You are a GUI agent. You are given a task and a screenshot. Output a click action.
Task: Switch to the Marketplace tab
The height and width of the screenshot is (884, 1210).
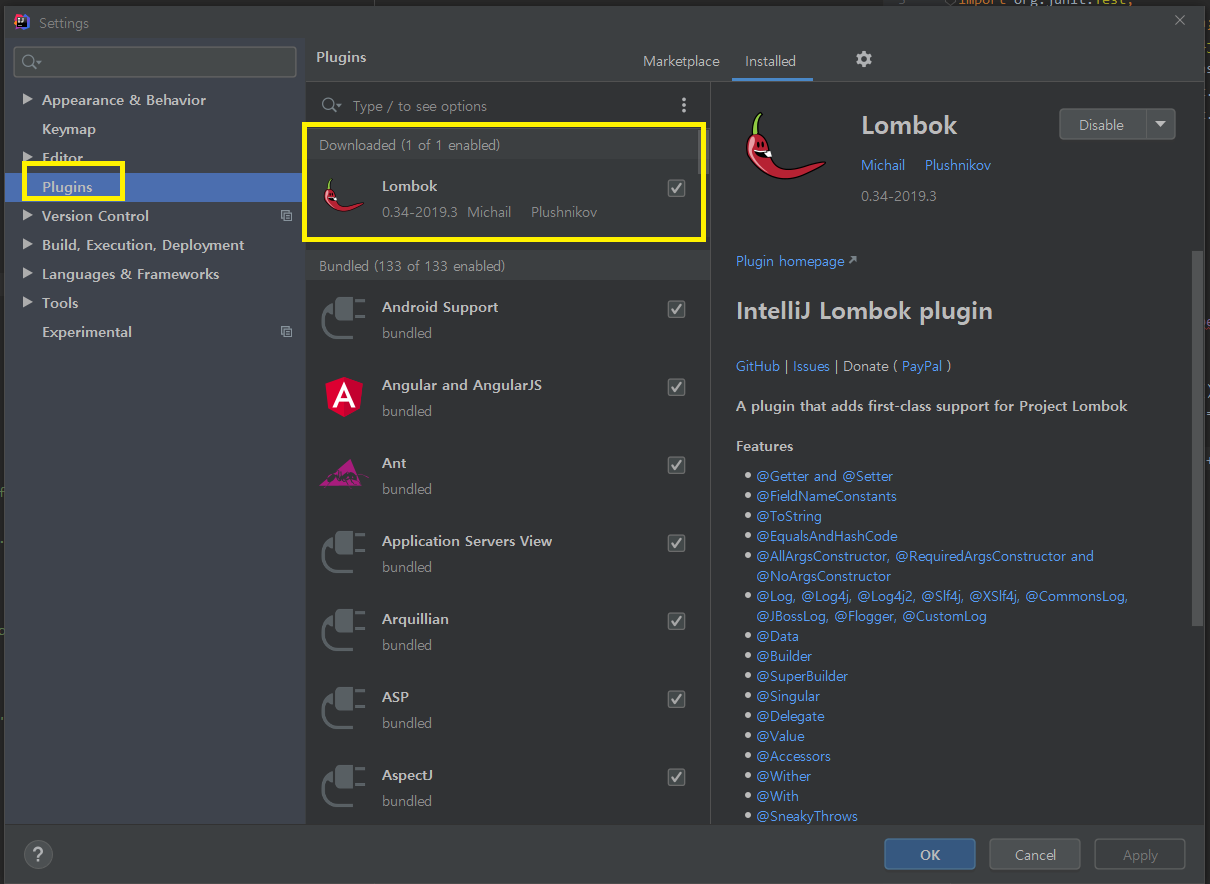pyautogui.click(x=681, y=61)
